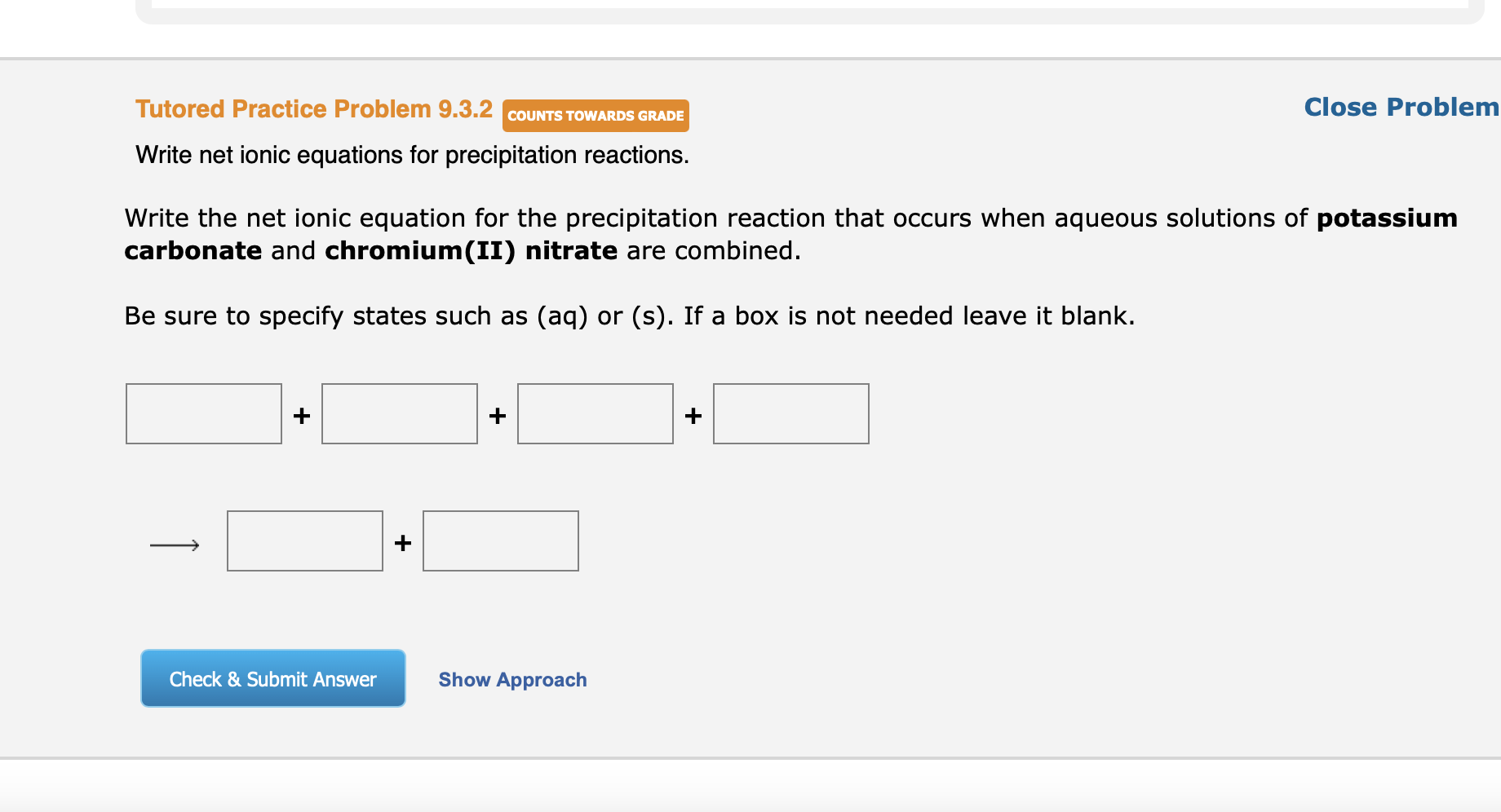
Task: Click the second reactant input box
Action: (x=399, y=413)
